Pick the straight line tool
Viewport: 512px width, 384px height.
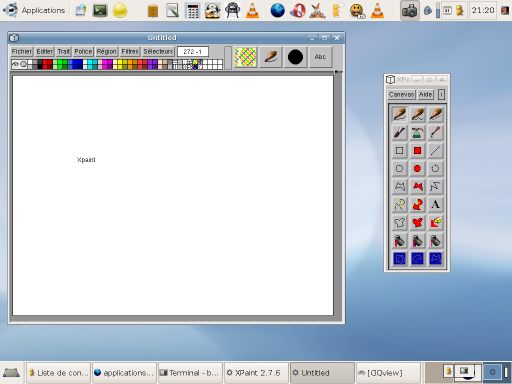click(x=435, y=151)
